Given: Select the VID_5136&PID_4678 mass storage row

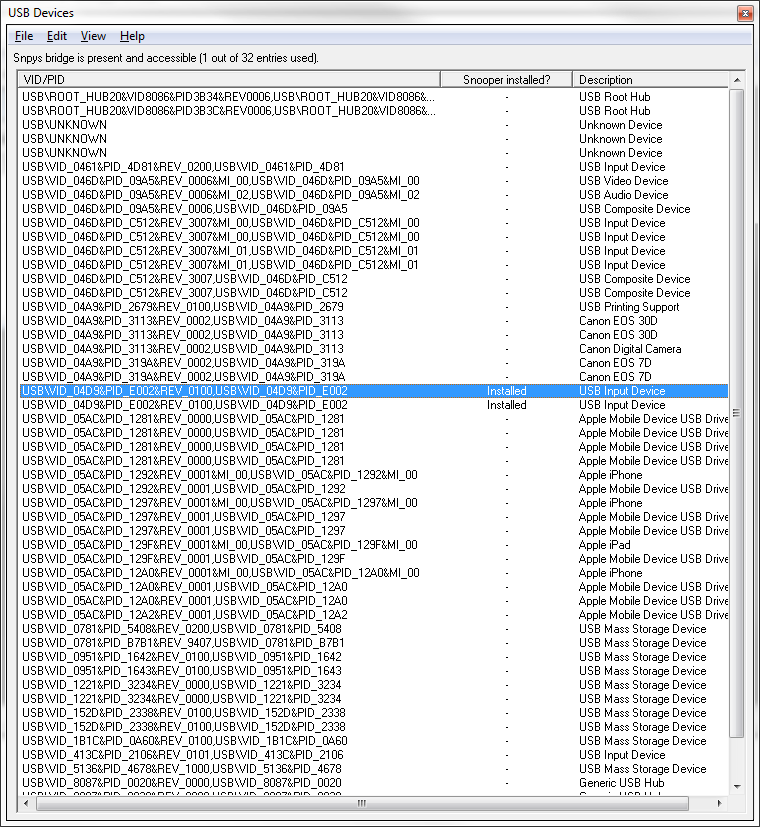Looking at the screenshot, I should coord(374,769).
